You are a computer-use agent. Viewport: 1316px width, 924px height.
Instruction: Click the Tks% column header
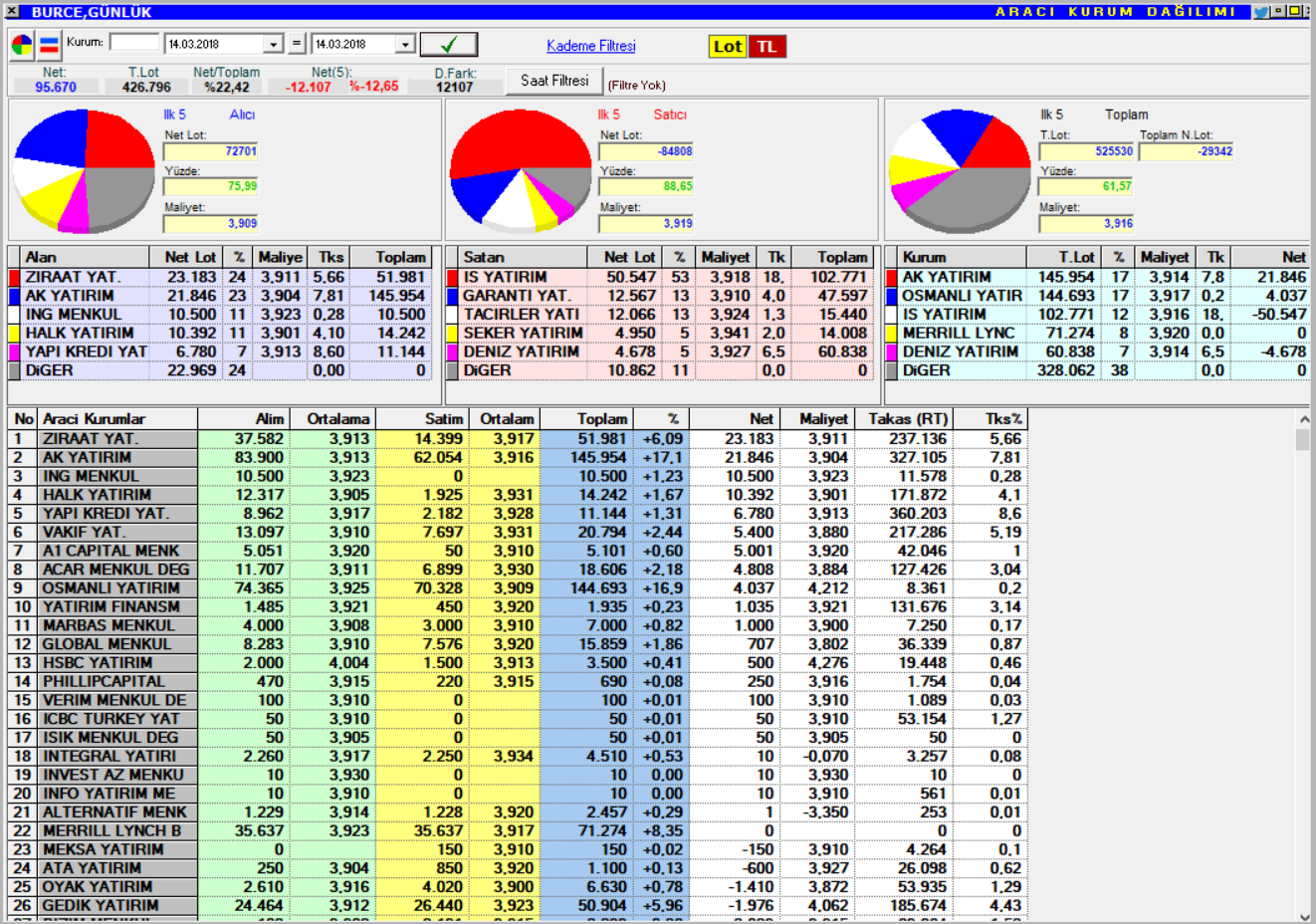989,419
